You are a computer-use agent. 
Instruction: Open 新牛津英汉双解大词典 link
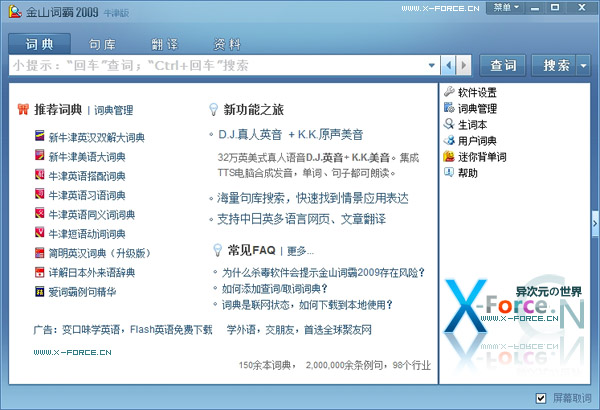tap(97, 137)
